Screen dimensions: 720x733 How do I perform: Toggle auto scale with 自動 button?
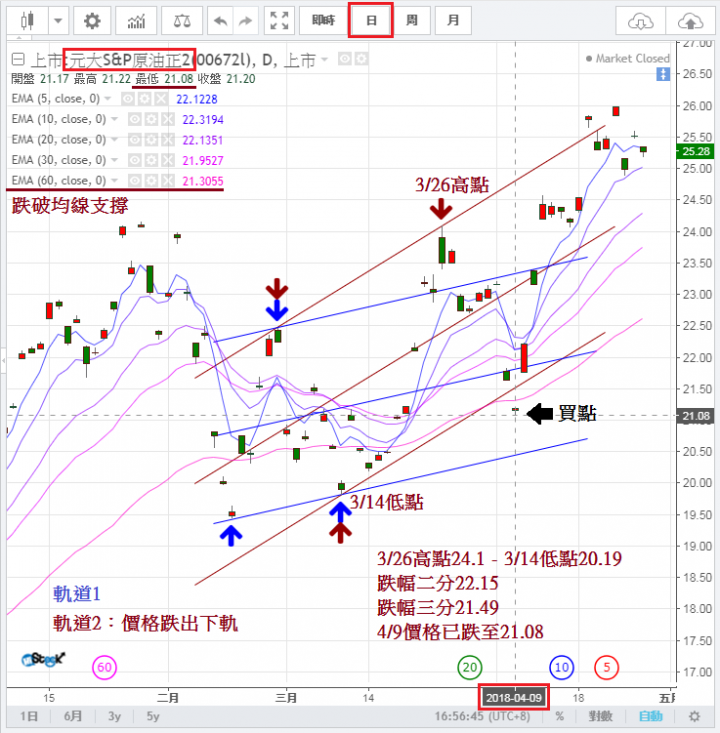tap(651, 716)
